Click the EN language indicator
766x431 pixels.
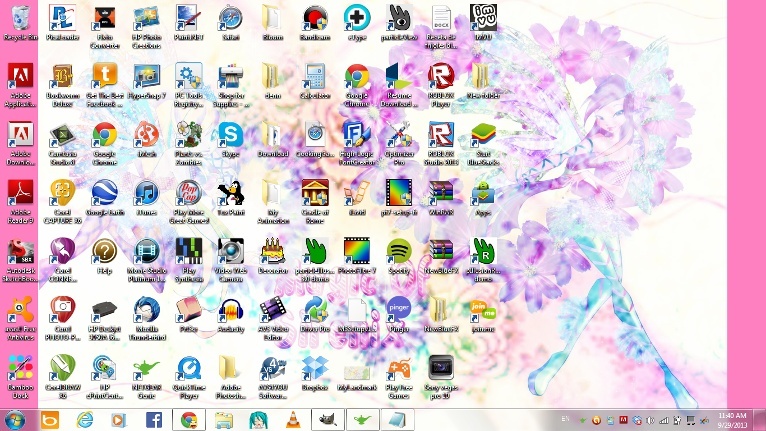click(x=565, y=419)
